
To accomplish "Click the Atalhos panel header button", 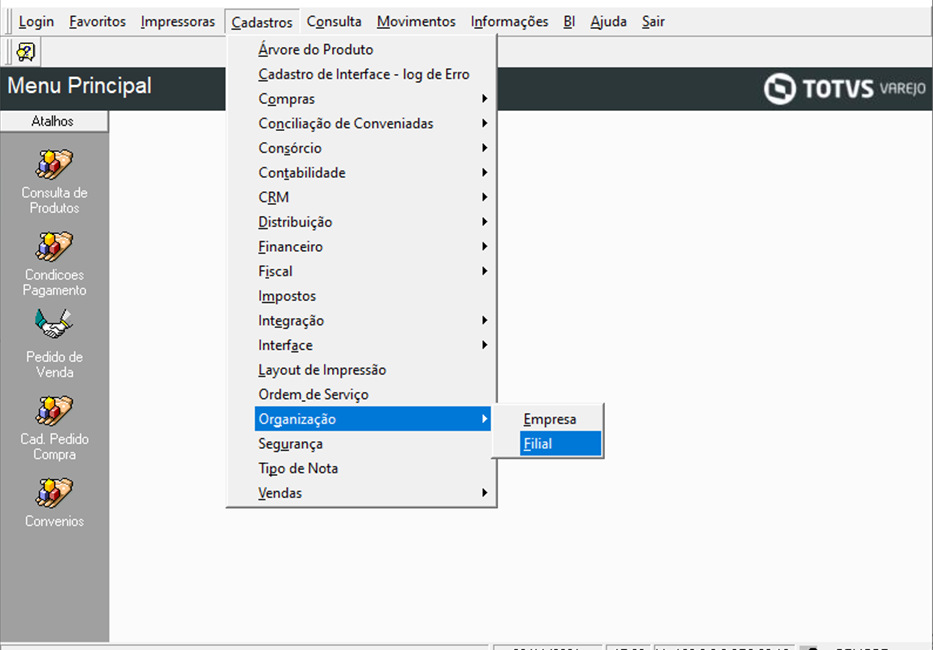I will tap(54, 121).
